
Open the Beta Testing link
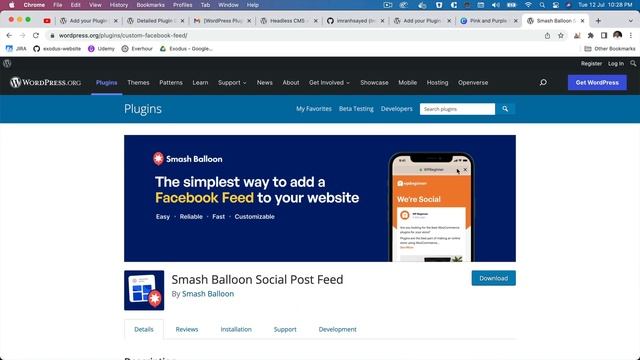point(356,109)
